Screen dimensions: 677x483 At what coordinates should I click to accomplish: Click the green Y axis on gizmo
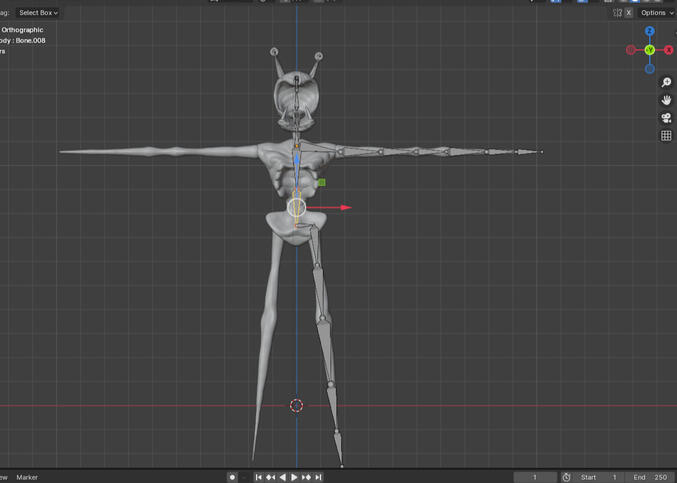coord(649,50)
